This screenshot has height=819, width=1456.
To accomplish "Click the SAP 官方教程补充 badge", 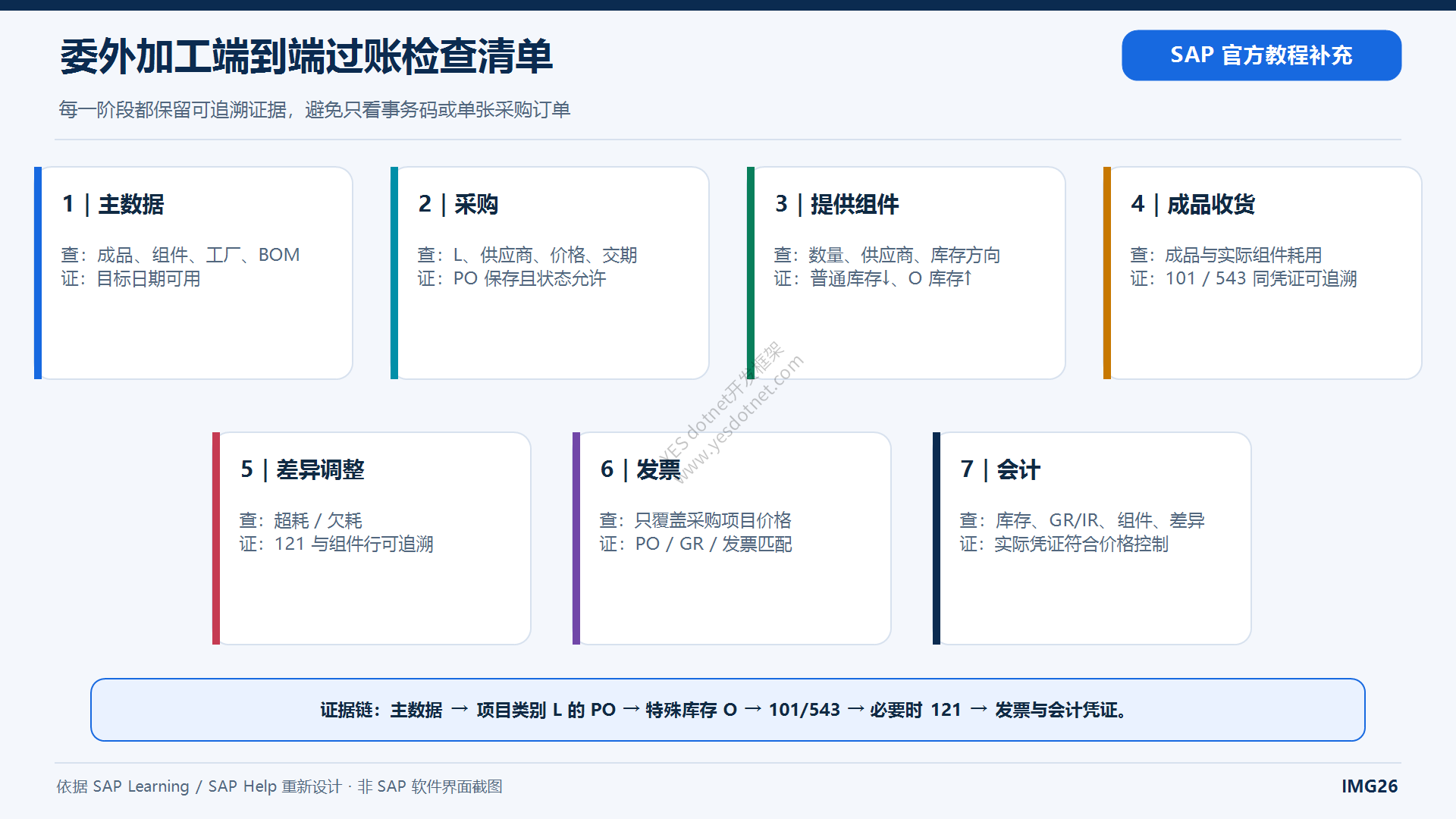I will (x=1261, y=55).
